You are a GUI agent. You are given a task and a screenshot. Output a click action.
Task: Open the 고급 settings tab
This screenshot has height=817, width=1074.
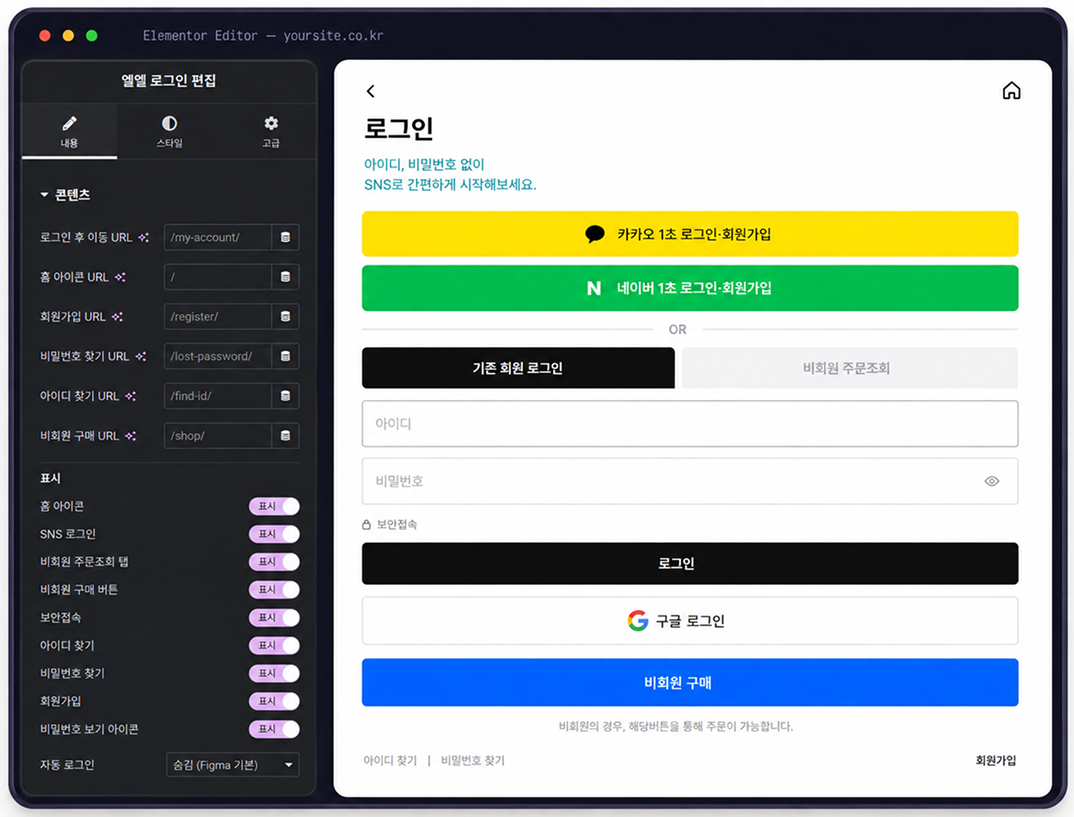click(271, 131)
